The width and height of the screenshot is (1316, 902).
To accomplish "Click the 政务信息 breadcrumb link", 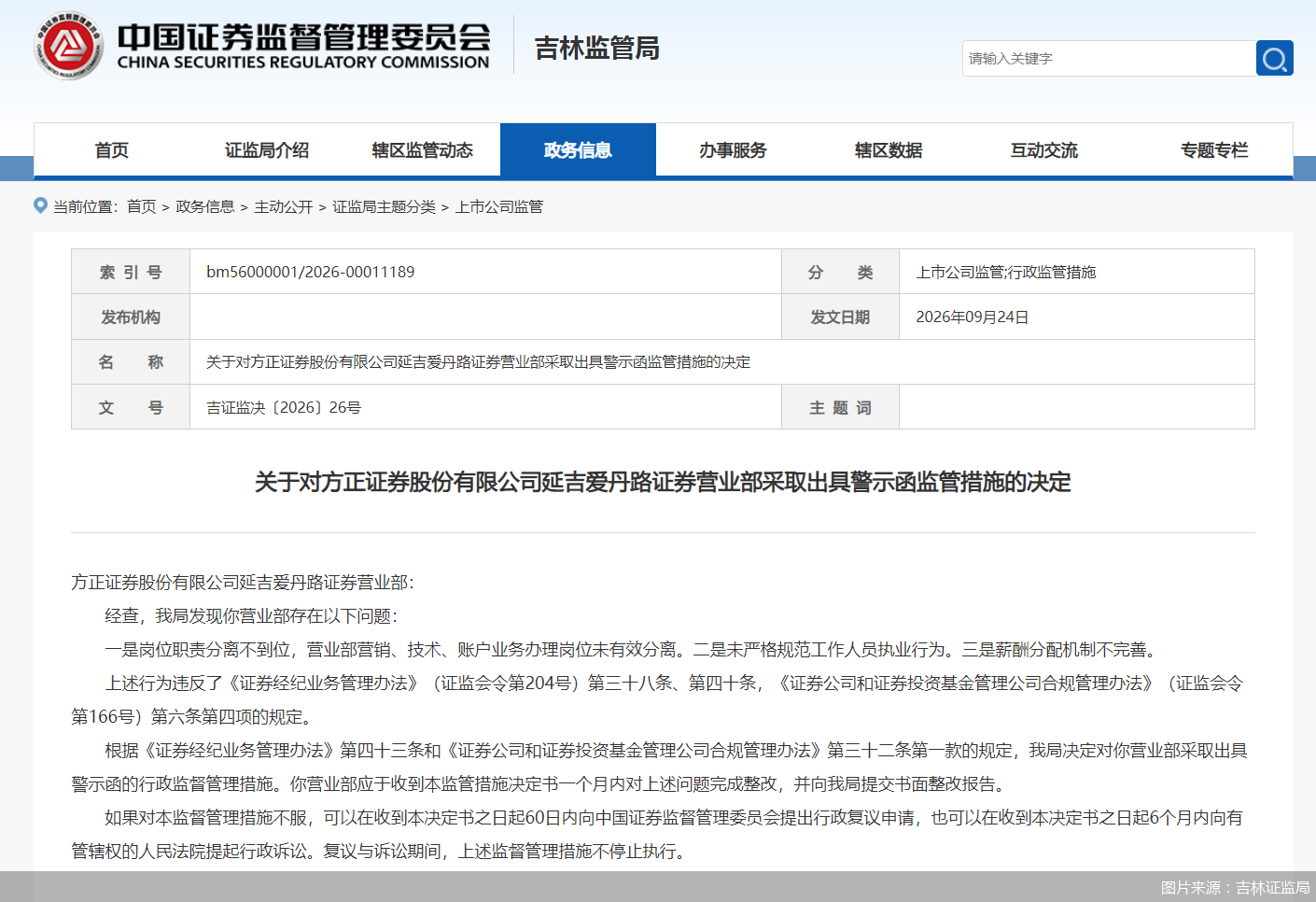I will (205, 206).
